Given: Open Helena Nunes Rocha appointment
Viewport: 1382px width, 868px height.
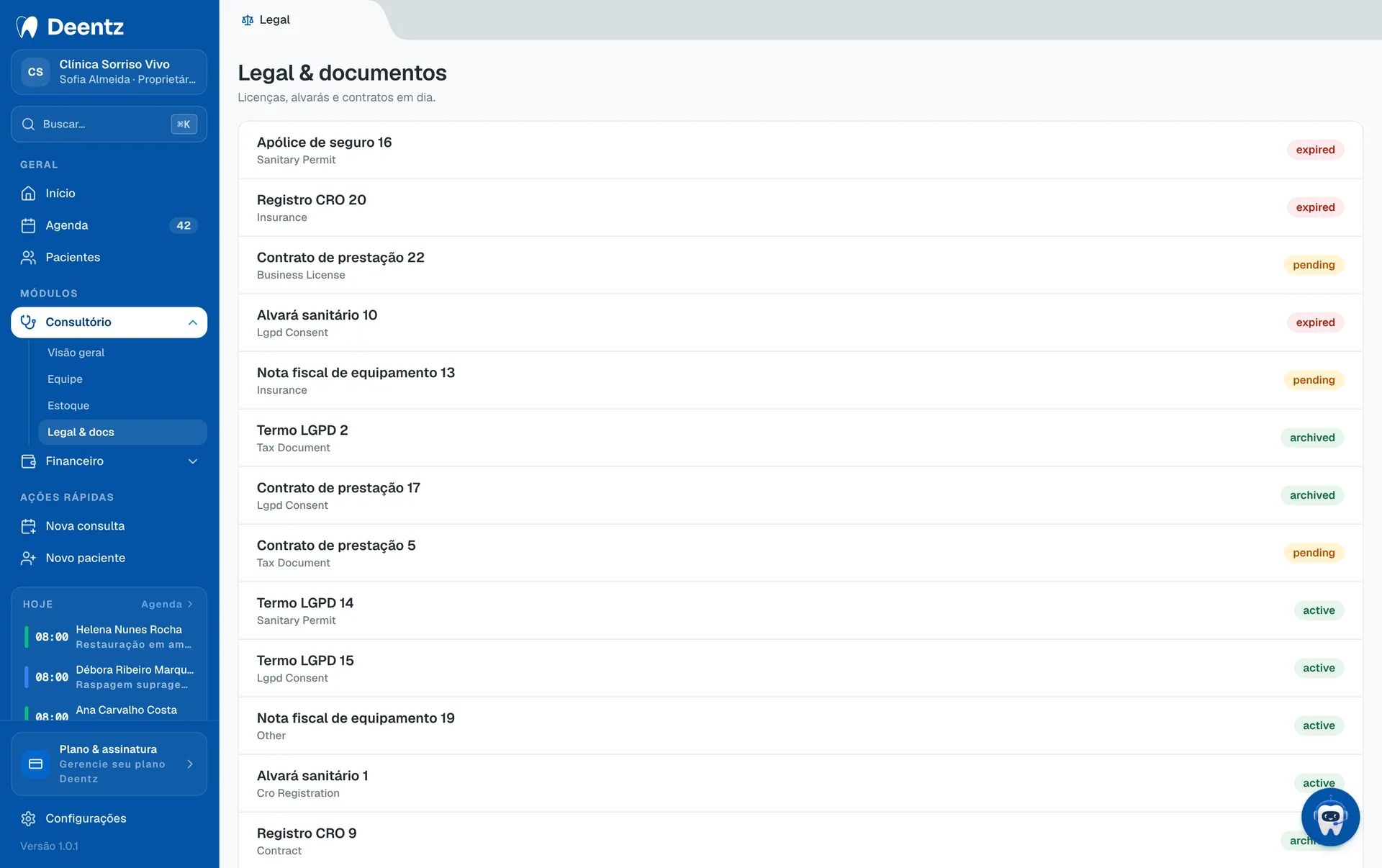Looking at the screenshot, I should tap(109, 637).
